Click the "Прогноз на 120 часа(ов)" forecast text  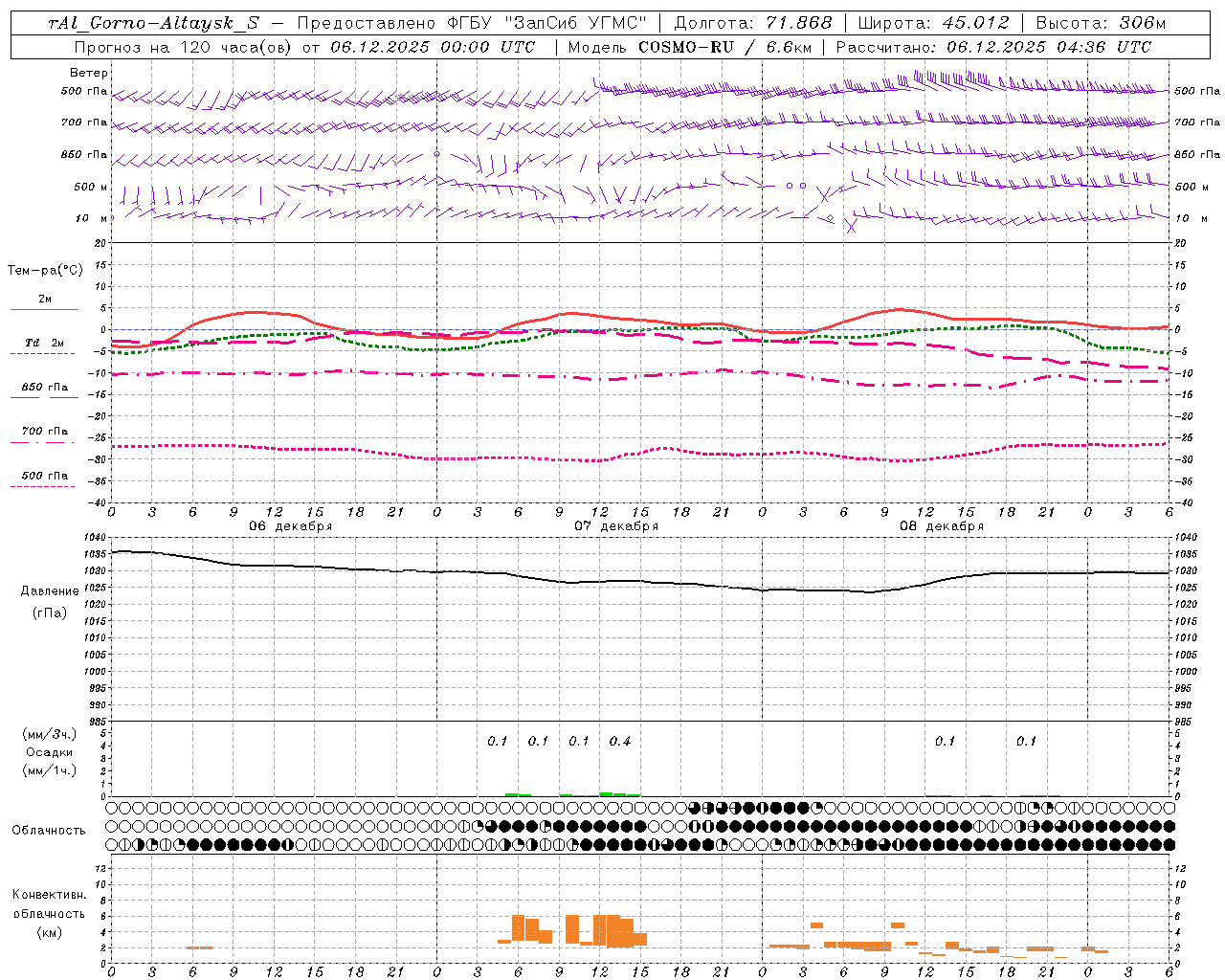184,47
